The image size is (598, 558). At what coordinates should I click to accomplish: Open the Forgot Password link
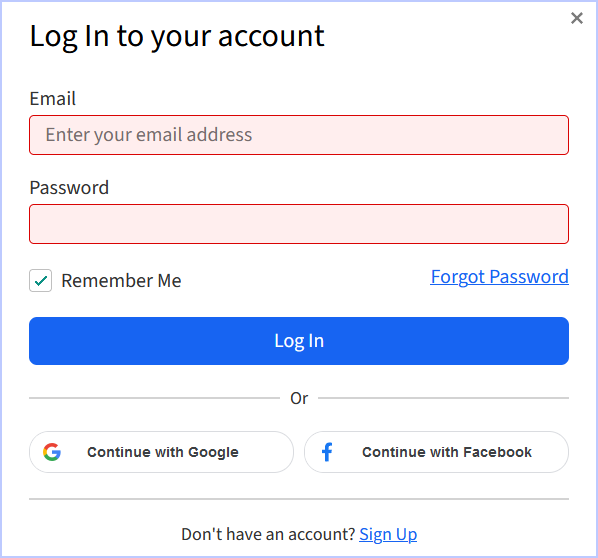(500, 277)
